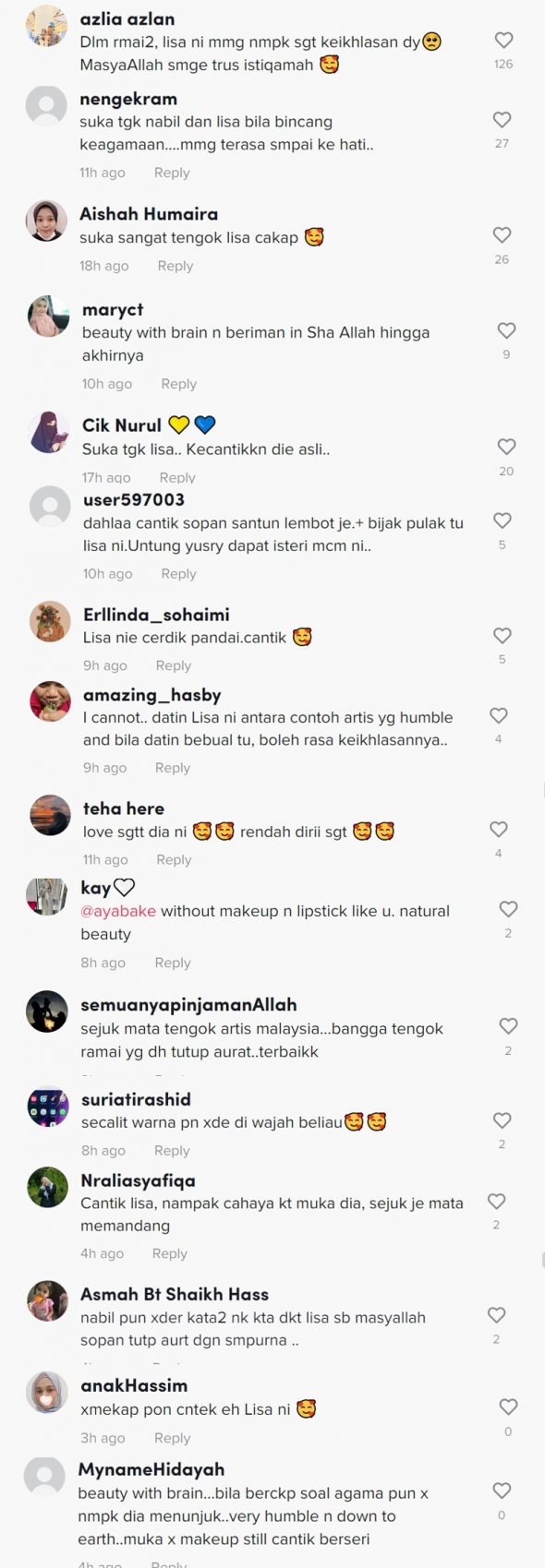The width and height of the screenshot is (545, 1568).
Task: Toggle like on MynameHidayah's comment
Action: pyautogui.click(x=502, y=1490)
